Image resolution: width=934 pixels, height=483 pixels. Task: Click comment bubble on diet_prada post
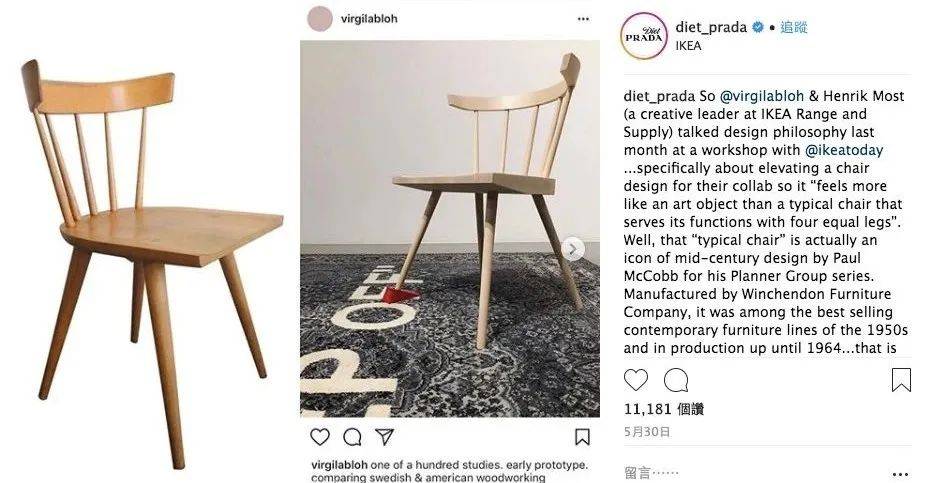(676, 380)
